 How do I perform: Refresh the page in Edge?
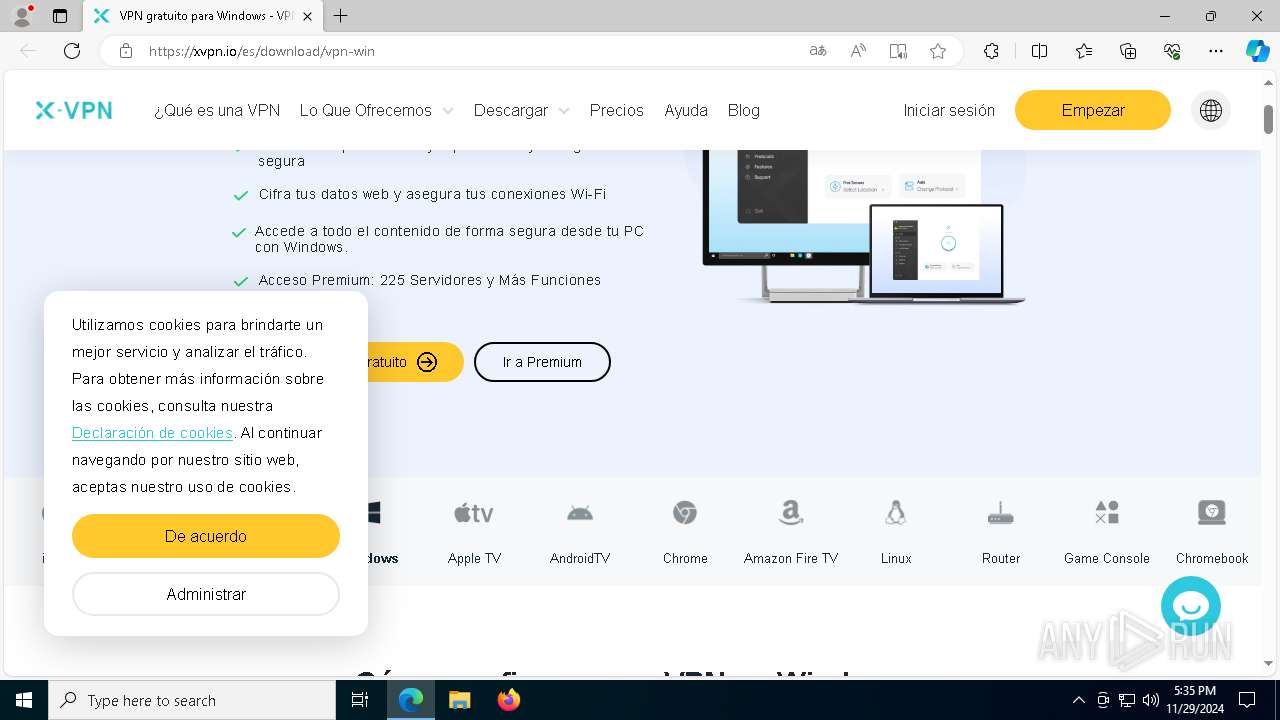click(72, 51)
